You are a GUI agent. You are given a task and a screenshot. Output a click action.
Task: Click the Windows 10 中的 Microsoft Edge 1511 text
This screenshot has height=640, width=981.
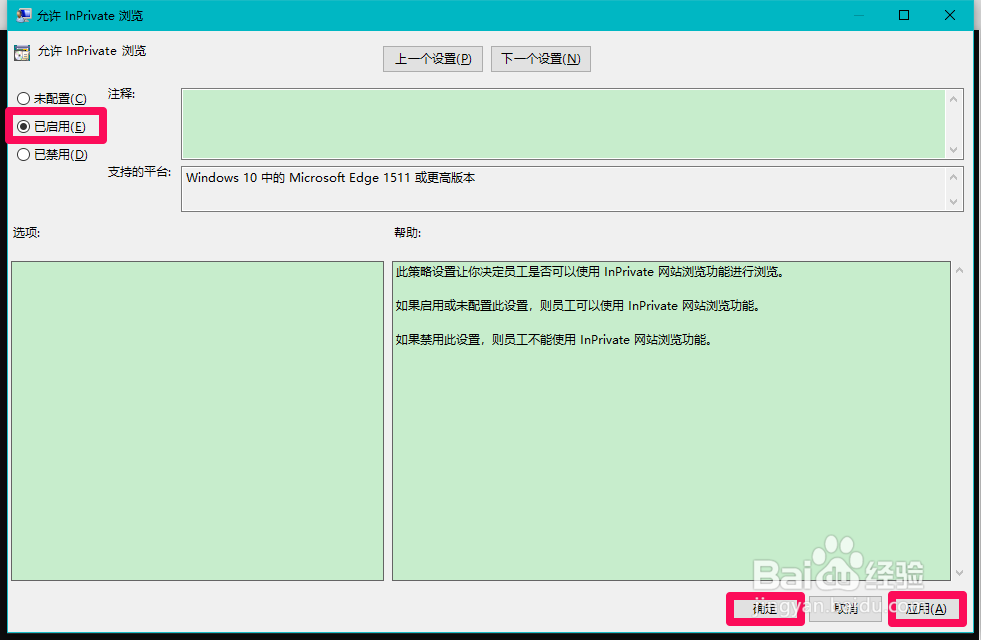click(x=330, y=178)
